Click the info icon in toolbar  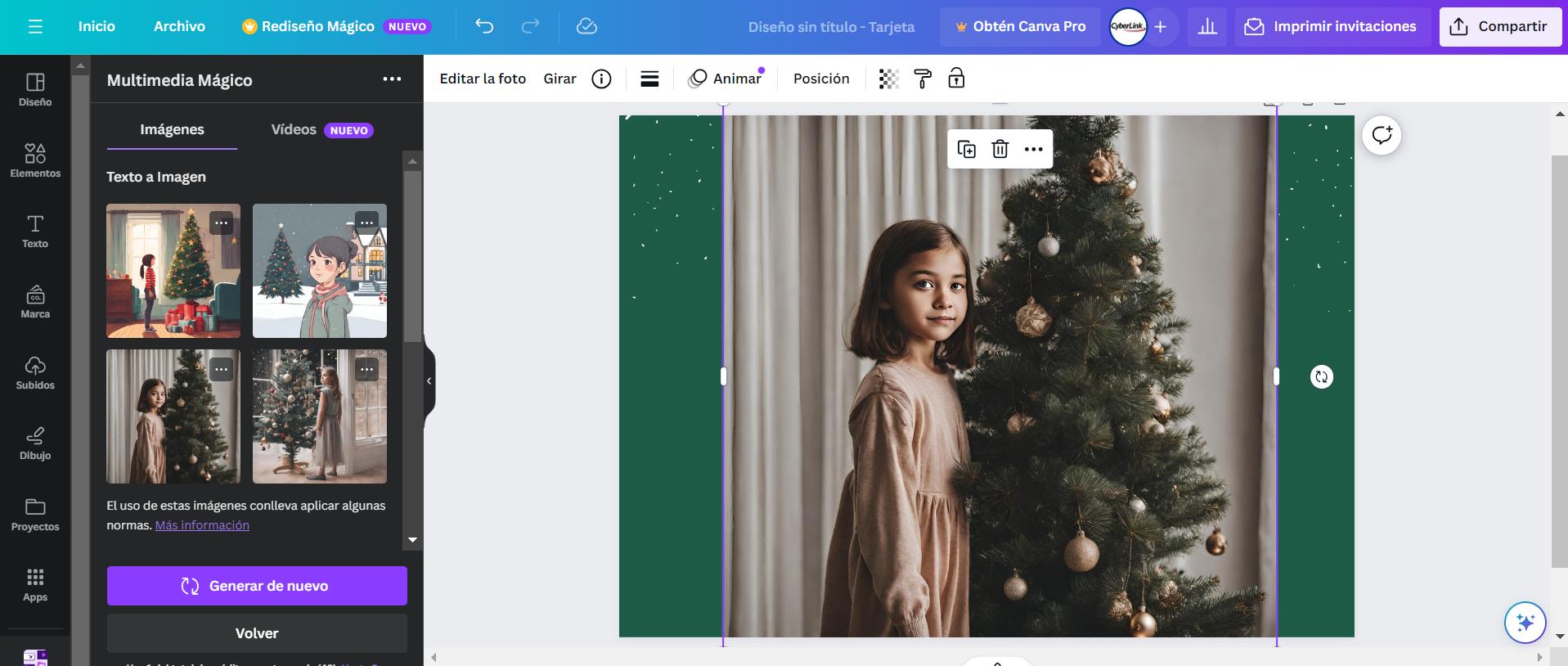tap(601, 79)
